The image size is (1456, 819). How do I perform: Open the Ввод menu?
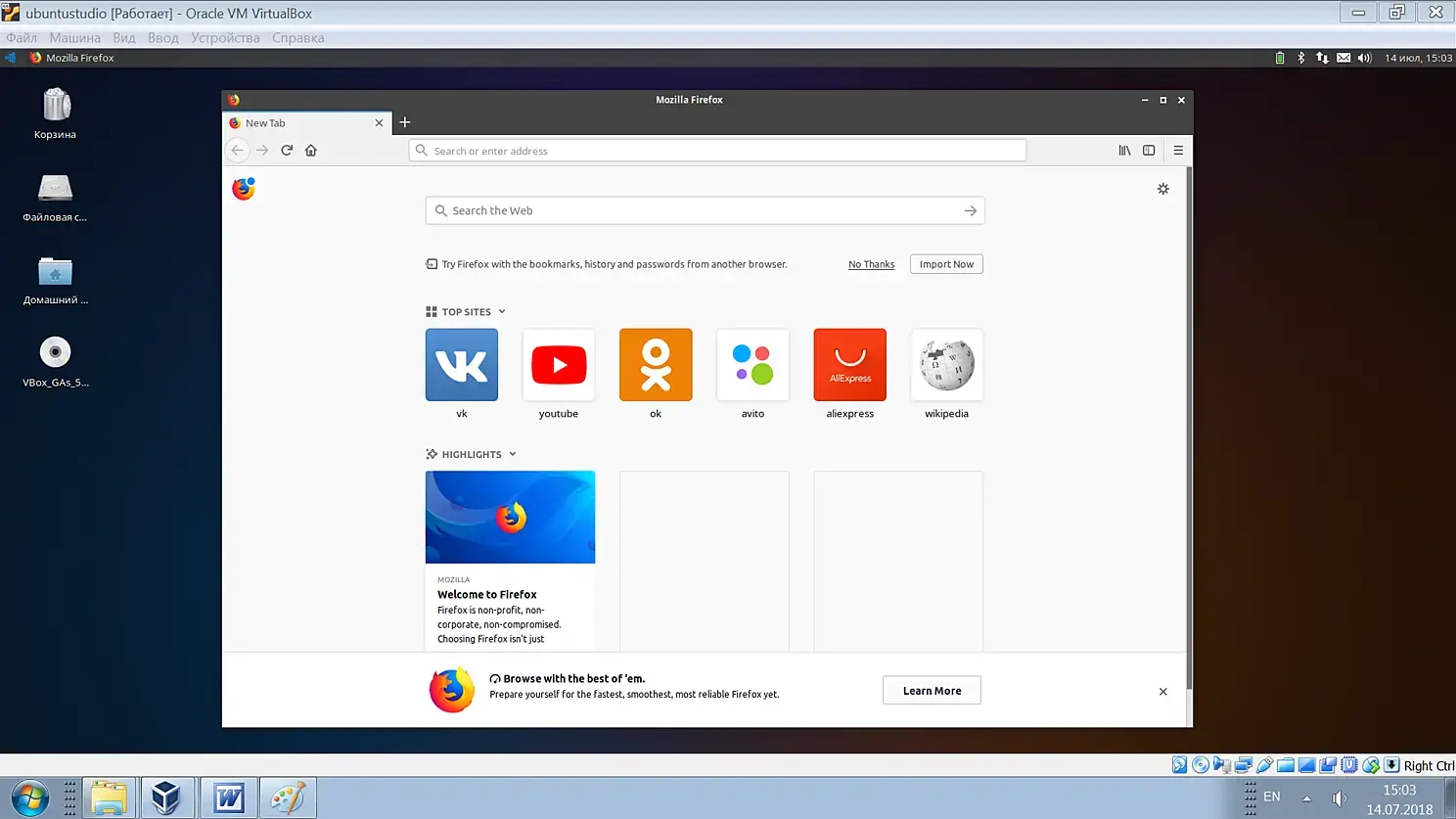click(x=163, y=38)
